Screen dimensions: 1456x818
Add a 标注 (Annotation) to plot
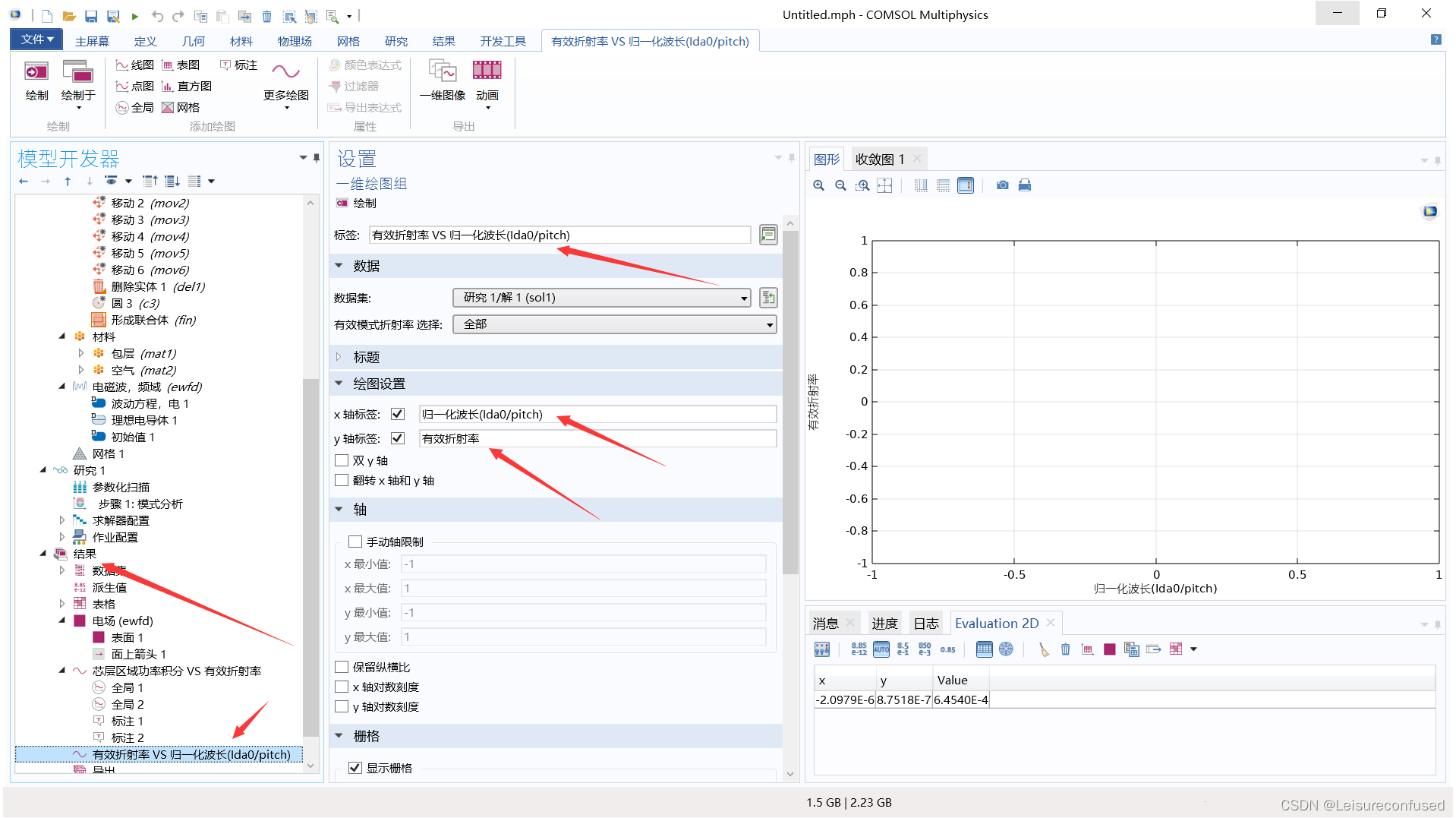click(238, 65)
